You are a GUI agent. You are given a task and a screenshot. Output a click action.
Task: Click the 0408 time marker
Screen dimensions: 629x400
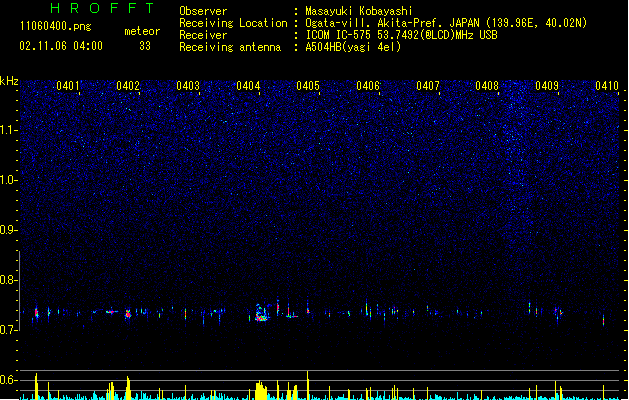point(487,86)
